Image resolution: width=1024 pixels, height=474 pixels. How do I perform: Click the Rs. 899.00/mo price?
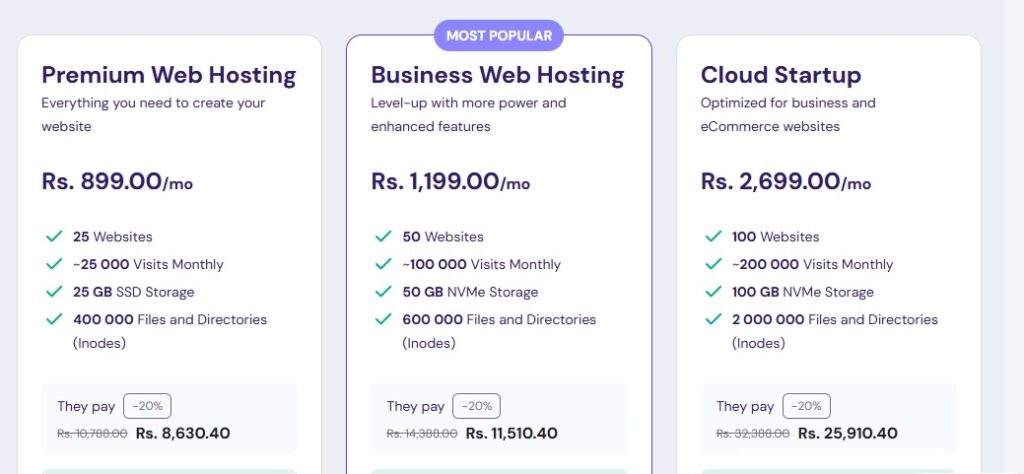point(118,182)
